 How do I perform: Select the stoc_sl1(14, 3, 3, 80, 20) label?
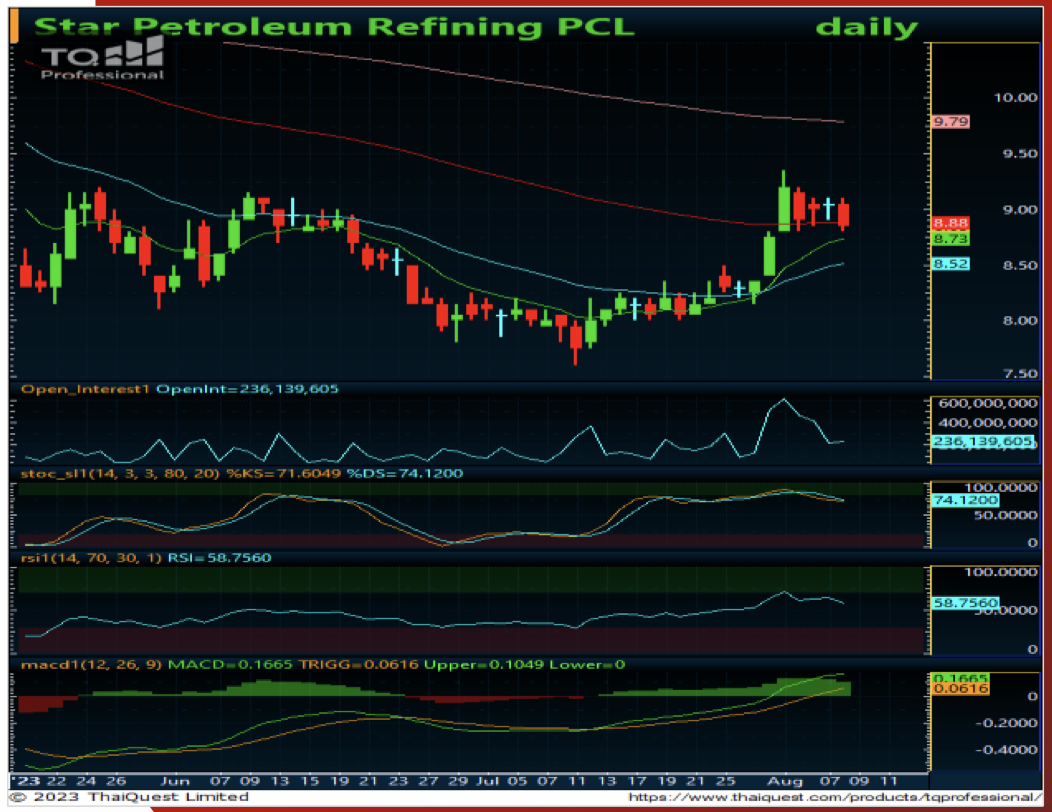point(120,474)
